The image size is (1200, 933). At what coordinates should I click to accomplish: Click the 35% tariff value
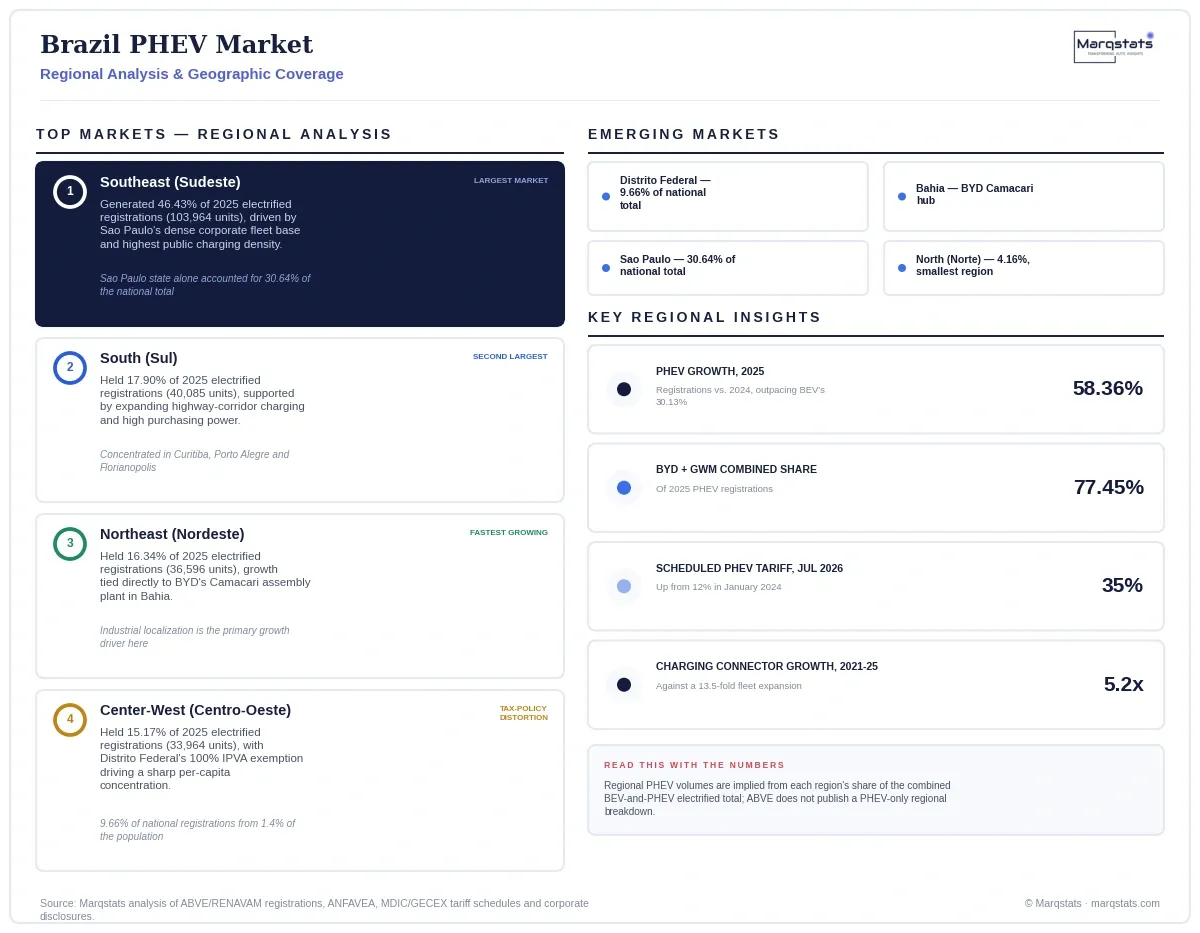point(1122,585)
